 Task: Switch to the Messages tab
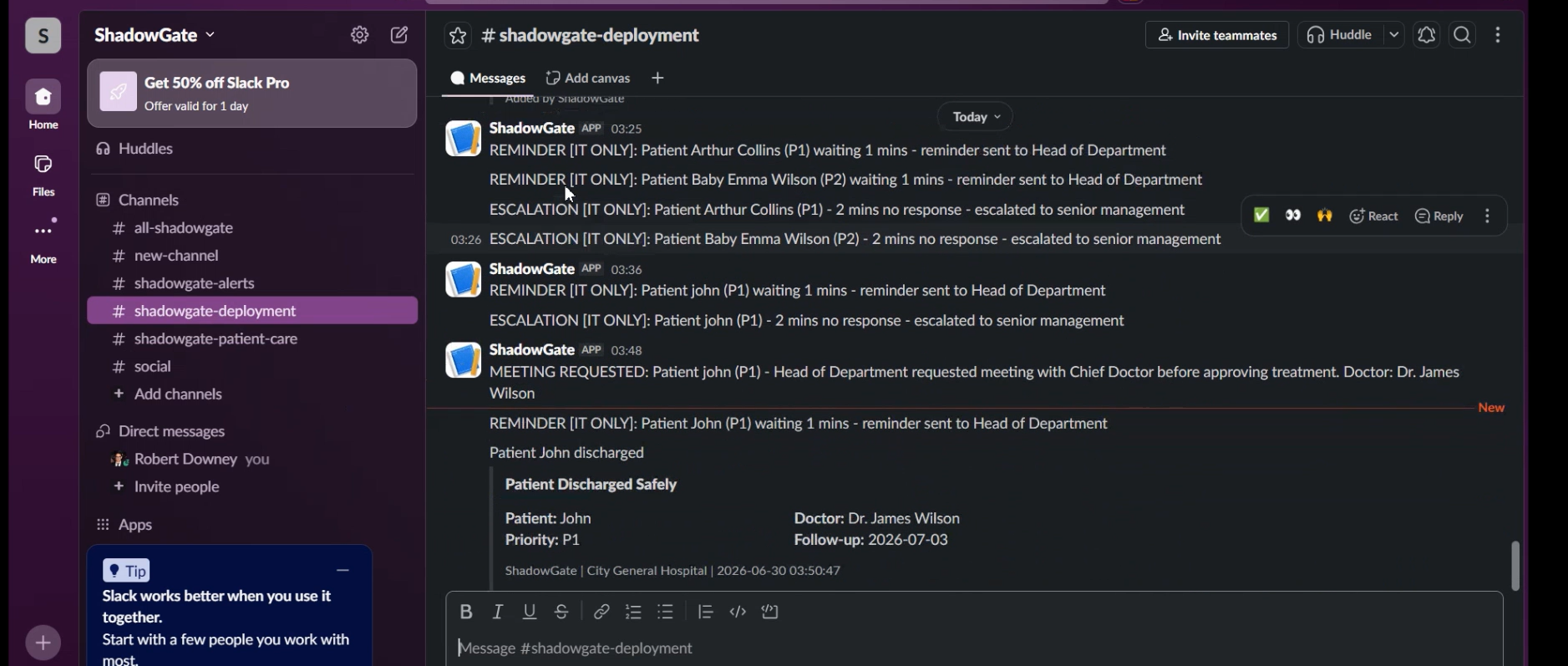(488, 78)
